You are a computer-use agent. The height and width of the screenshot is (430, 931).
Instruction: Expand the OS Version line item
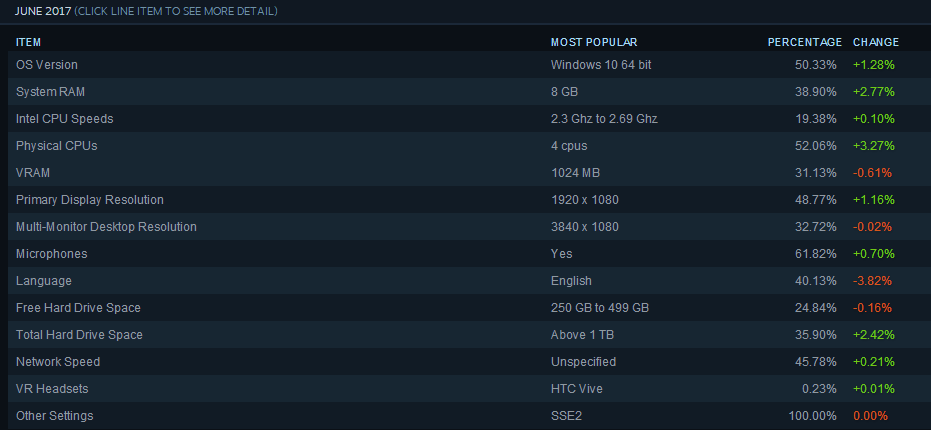pyautogui.click(x=47, y=65)
